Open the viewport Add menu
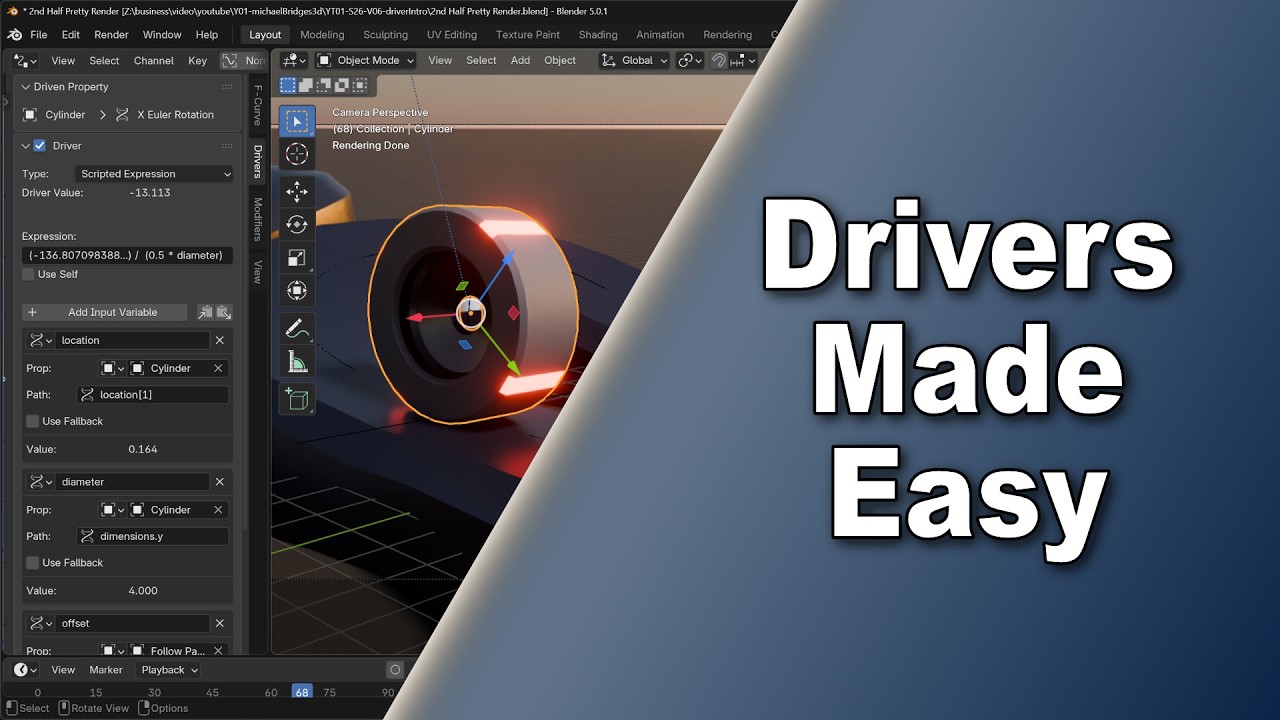 click(520, 60)
